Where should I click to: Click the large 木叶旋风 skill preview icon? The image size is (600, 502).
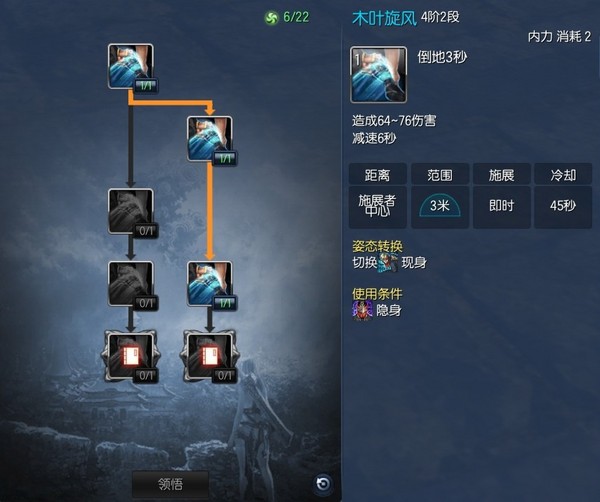pos(378,75)
